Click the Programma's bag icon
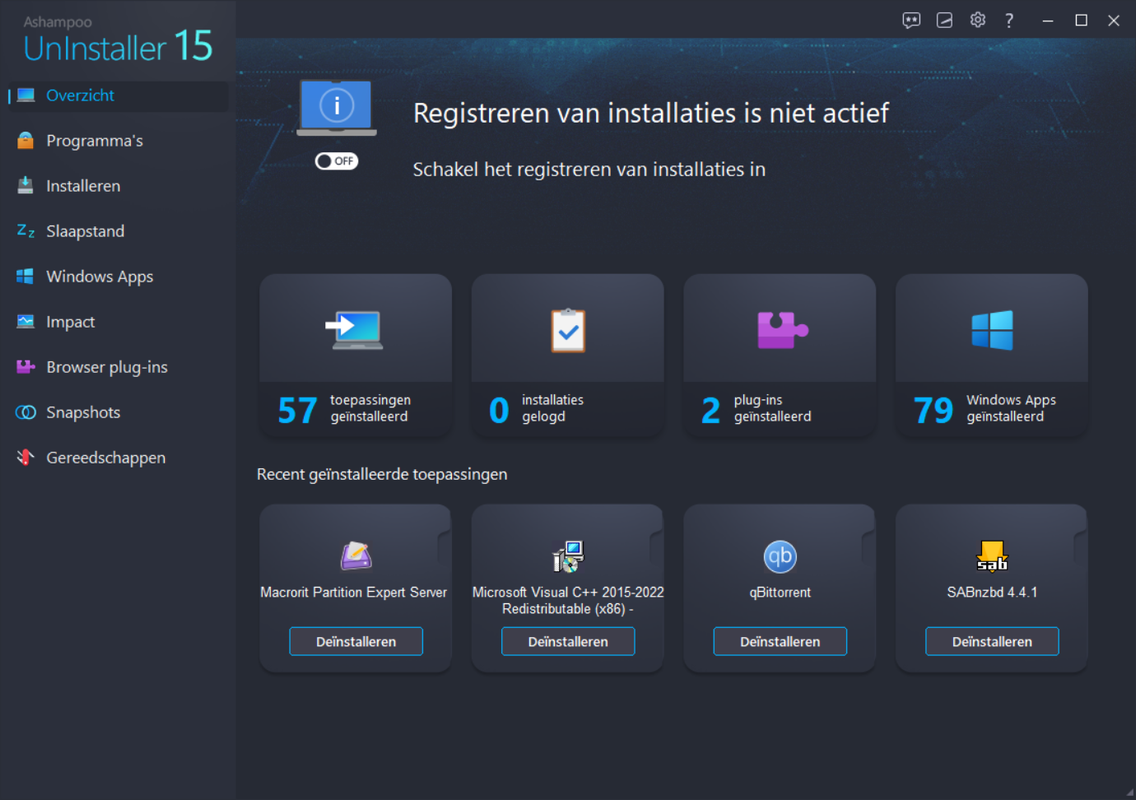1136x800 pixels. (x=26, y=141)
